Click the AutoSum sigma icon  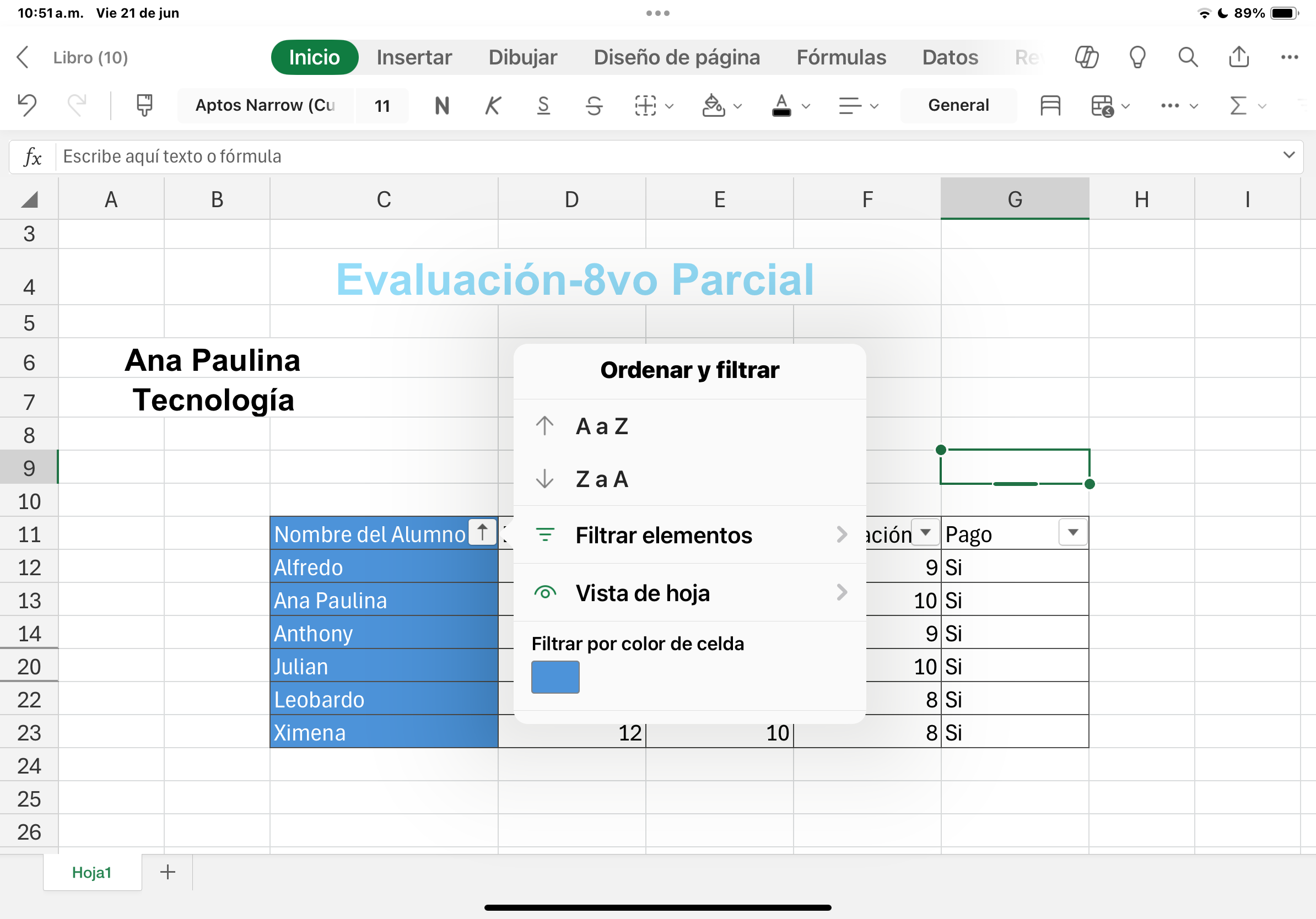[x=1238, y=105]
